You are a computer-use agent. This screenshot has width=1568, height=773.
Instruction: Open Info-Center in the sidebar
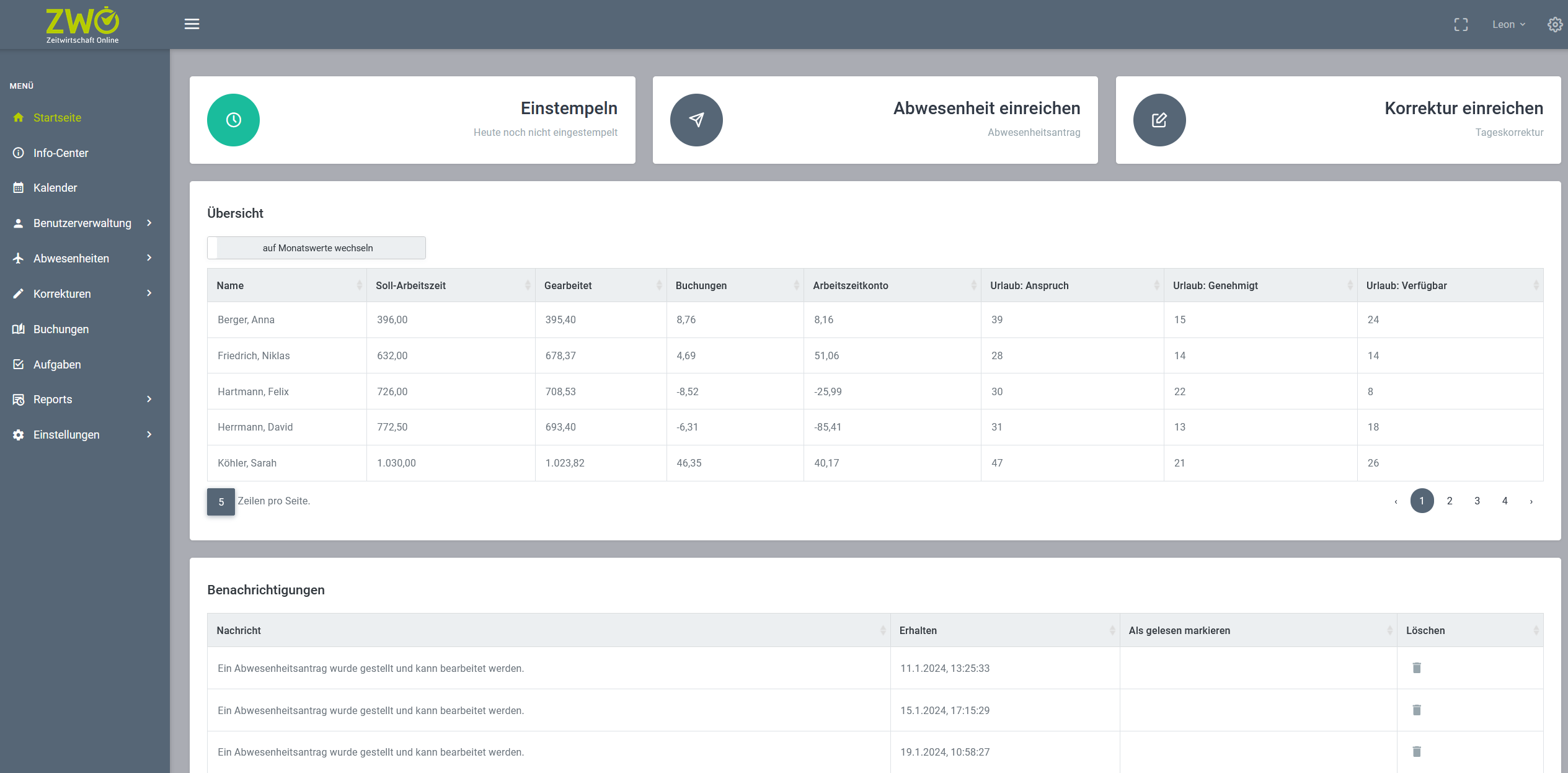pyautogui.click(x=61, y=153)
